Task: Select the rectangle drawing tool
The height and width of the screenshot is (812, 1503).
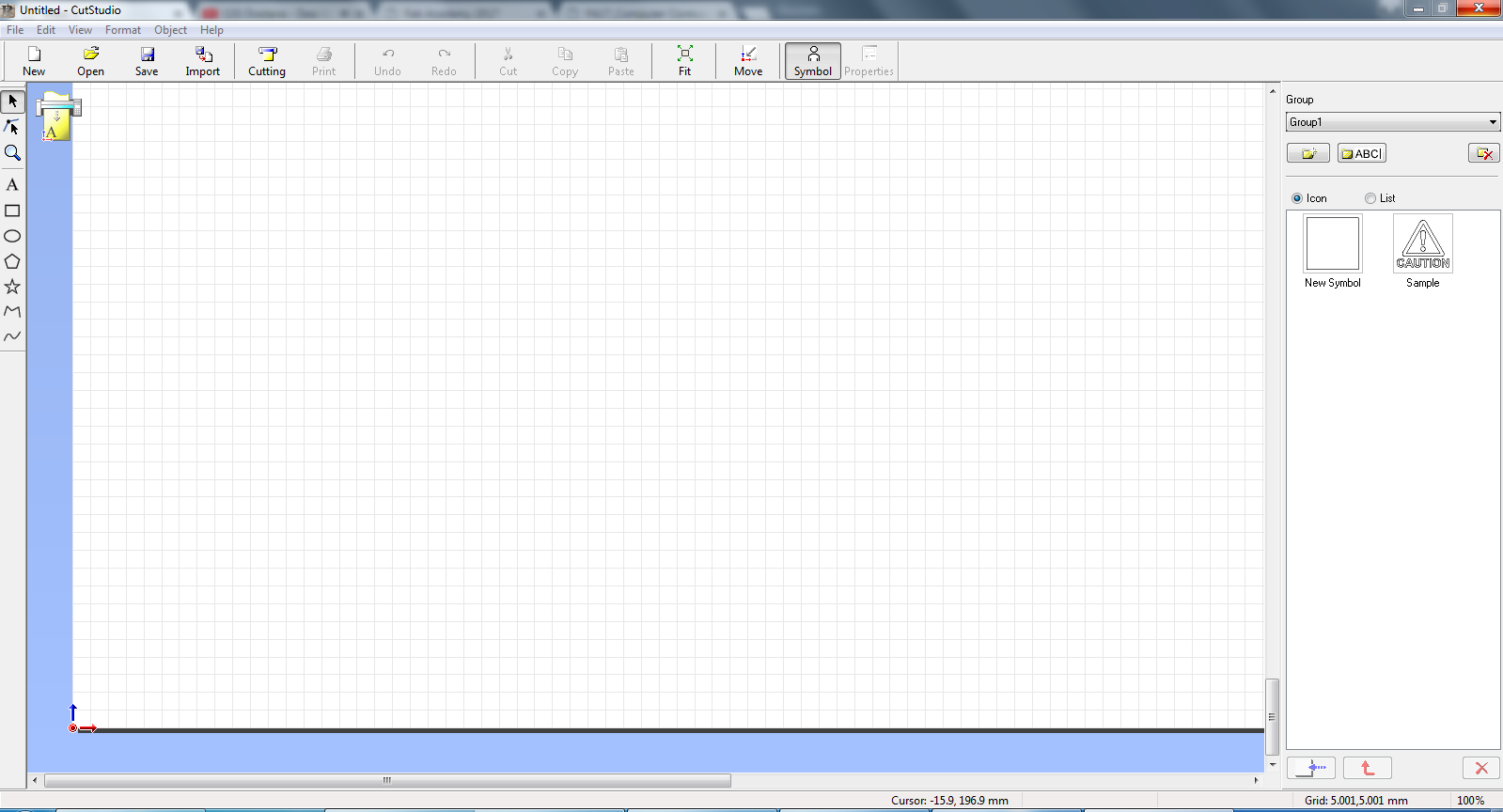Action: (x=12, y=211)
